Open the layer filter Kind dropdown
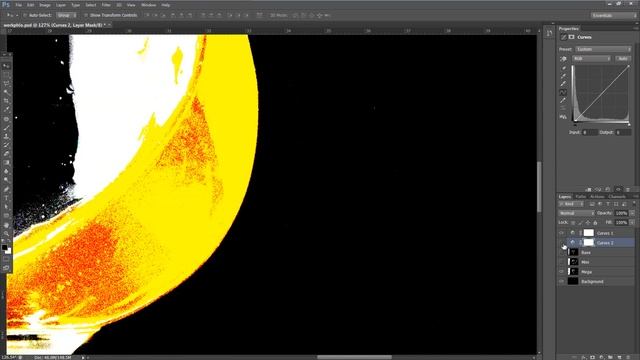Screen dimensions: 640x360 [x=571, y=204]
